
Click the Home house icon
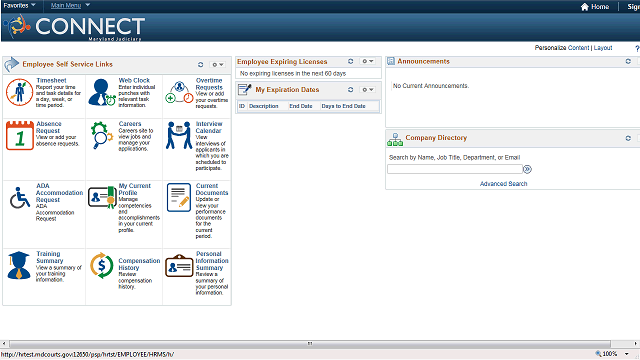584,7
